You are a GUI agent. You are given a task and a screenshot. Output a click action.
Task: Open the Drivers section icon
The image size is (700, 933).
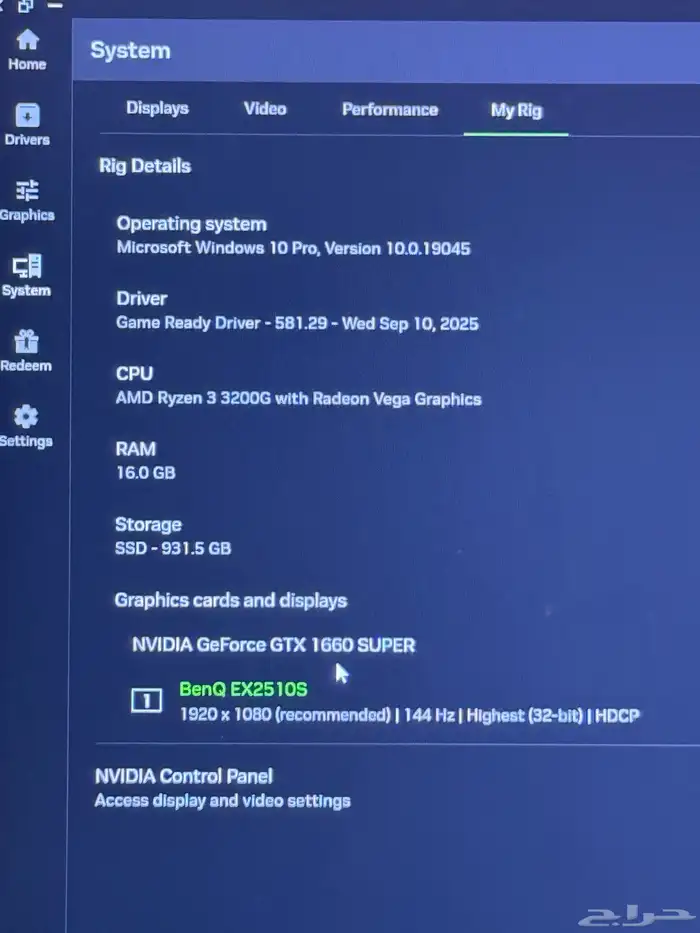[x=27, y=116]
